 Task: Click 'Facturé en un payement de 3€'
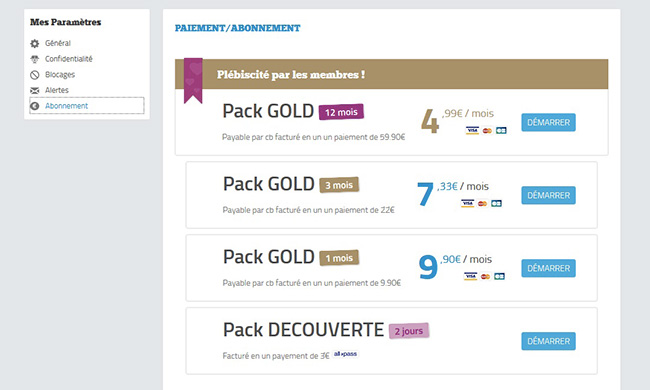tap(276, 356)
